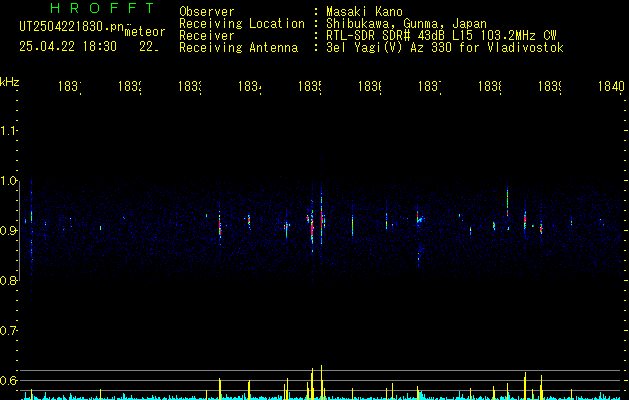Click the 0.8 kHz axis label
Viewport: 629px width, 400px height.
8,280
